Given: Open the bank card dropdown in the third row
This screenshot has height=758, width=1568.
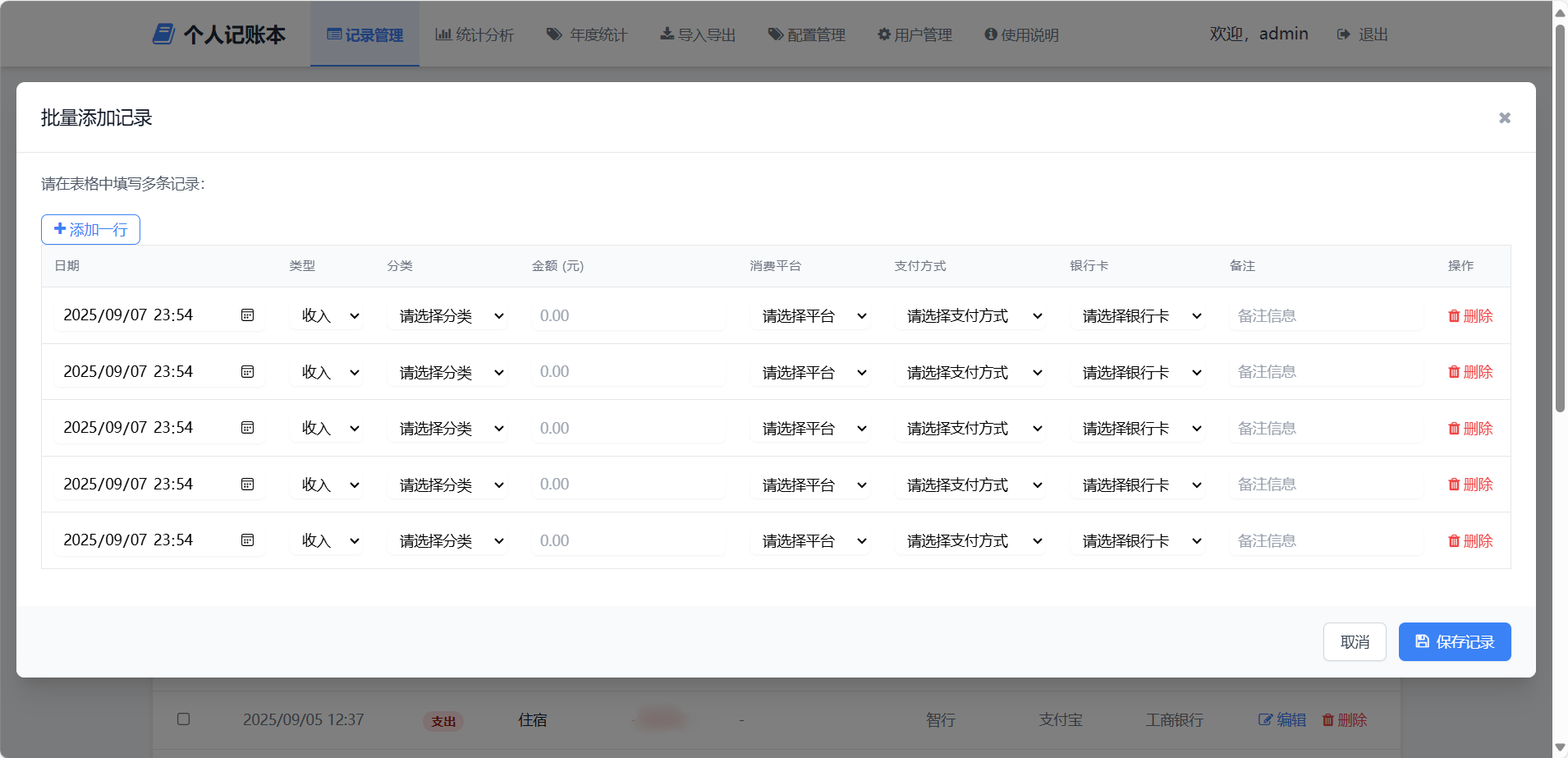Looking at the screenshot, I should pyautogui.click(x=1137, y=429).
